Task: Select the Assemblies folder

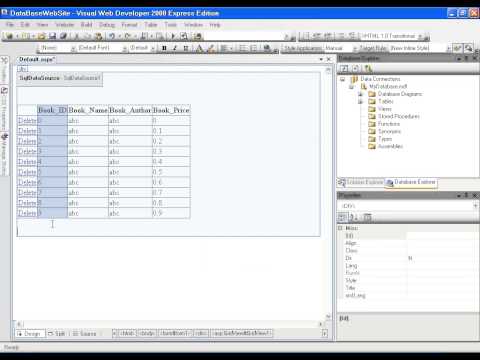Action: coord(390,146)
